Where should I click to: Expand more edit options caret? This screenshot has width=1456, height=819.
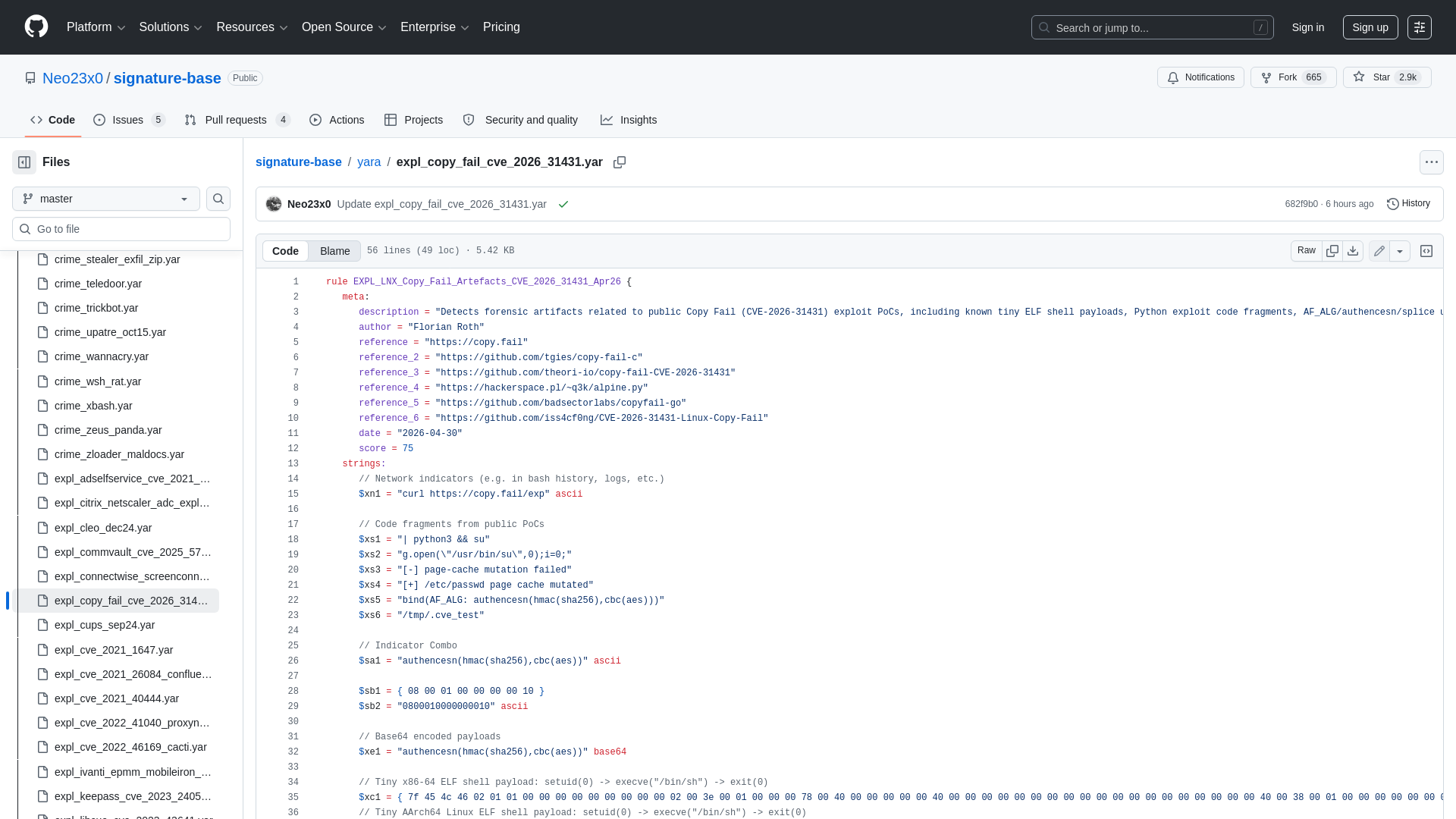click(x=1400, y=251)
